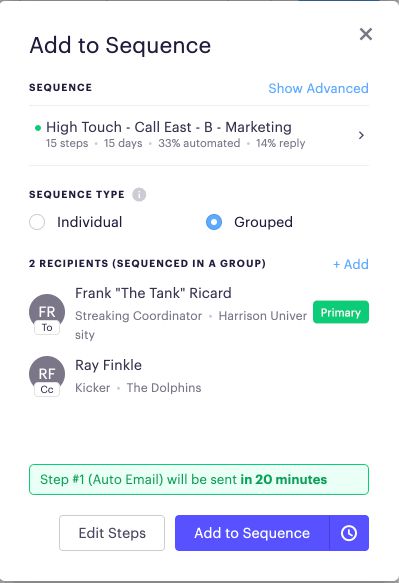Close the Add to Sequence dialog
399x583 pixels.
tap(366, 34)
